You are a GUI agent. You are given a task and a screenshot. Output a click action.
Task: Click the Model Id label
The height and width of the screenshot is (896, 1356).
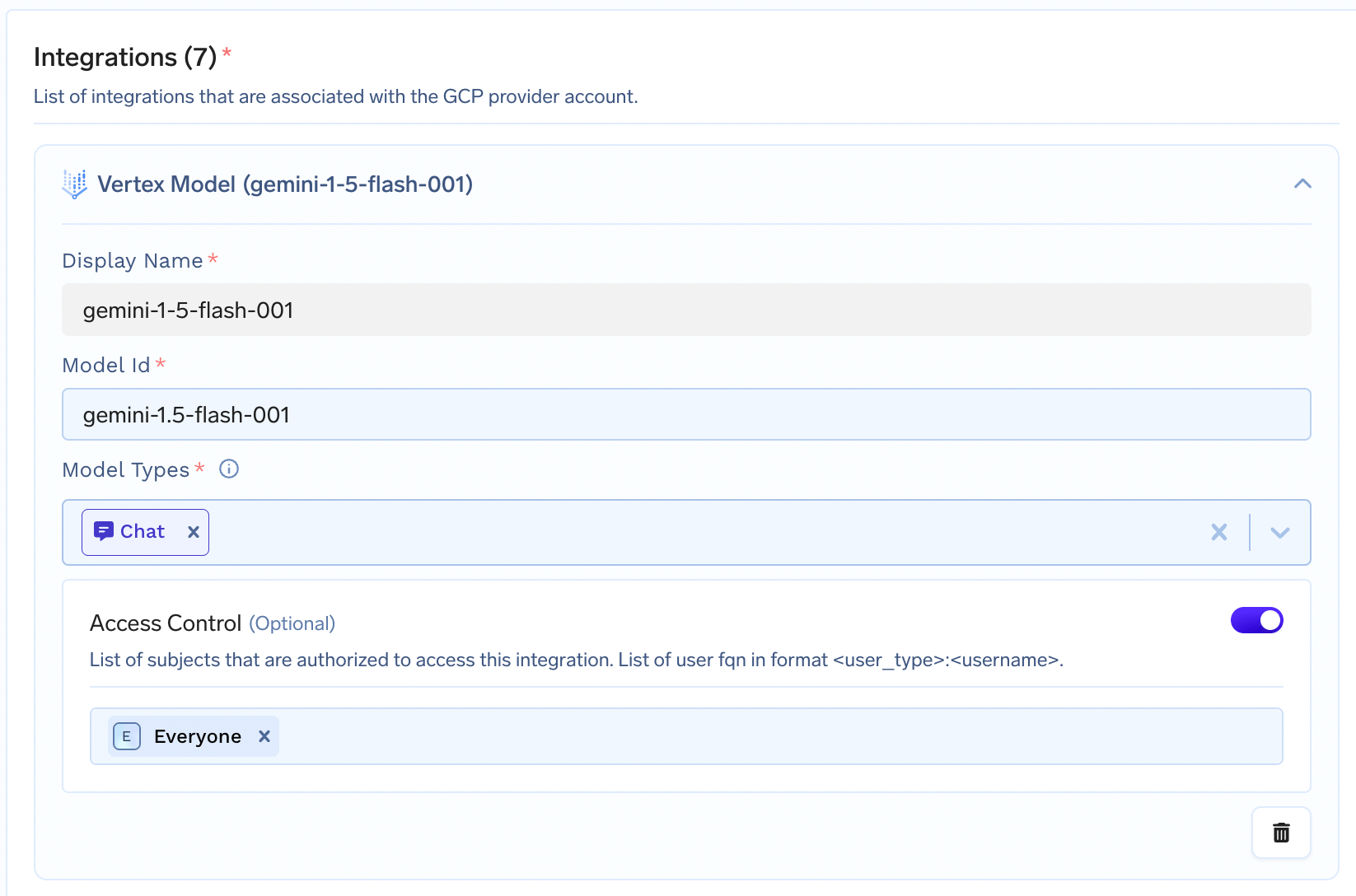click(106, 365)
